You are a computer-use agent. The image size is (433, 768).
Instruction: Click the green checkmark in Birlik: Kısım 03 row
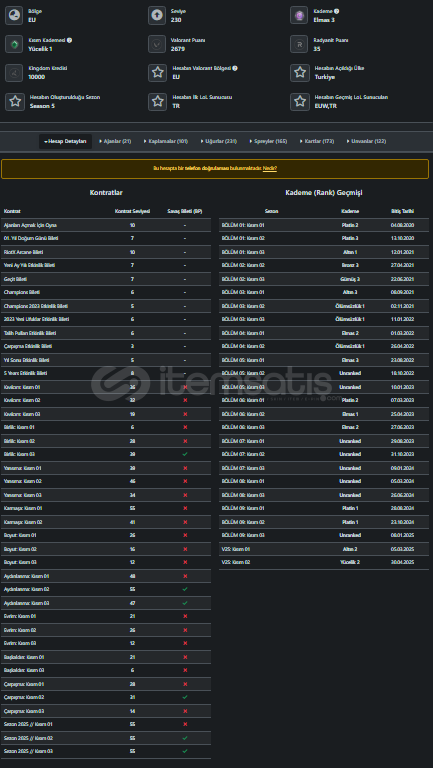185,454
